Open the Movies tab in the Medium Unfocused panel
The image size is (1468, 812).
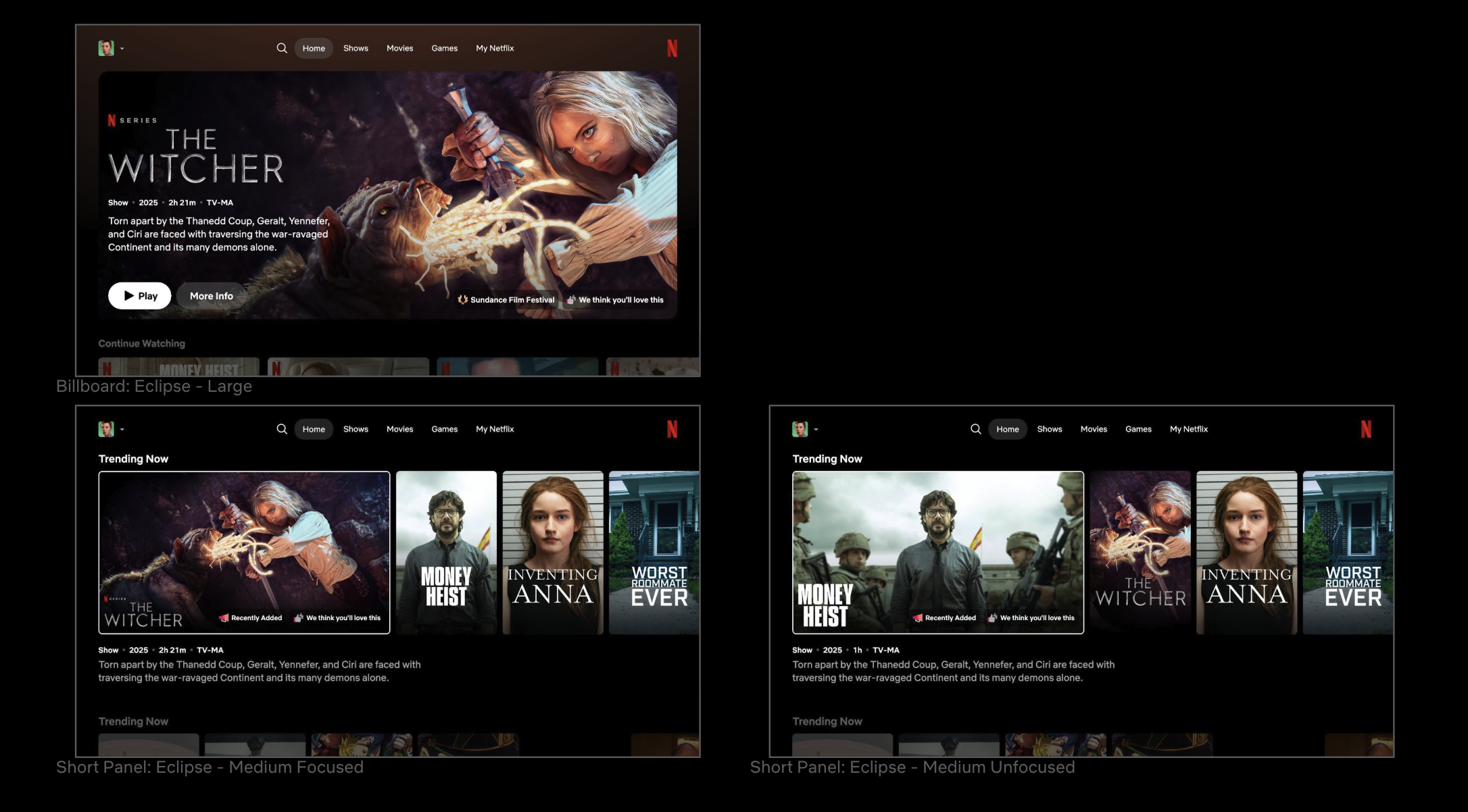(1094, 429)
